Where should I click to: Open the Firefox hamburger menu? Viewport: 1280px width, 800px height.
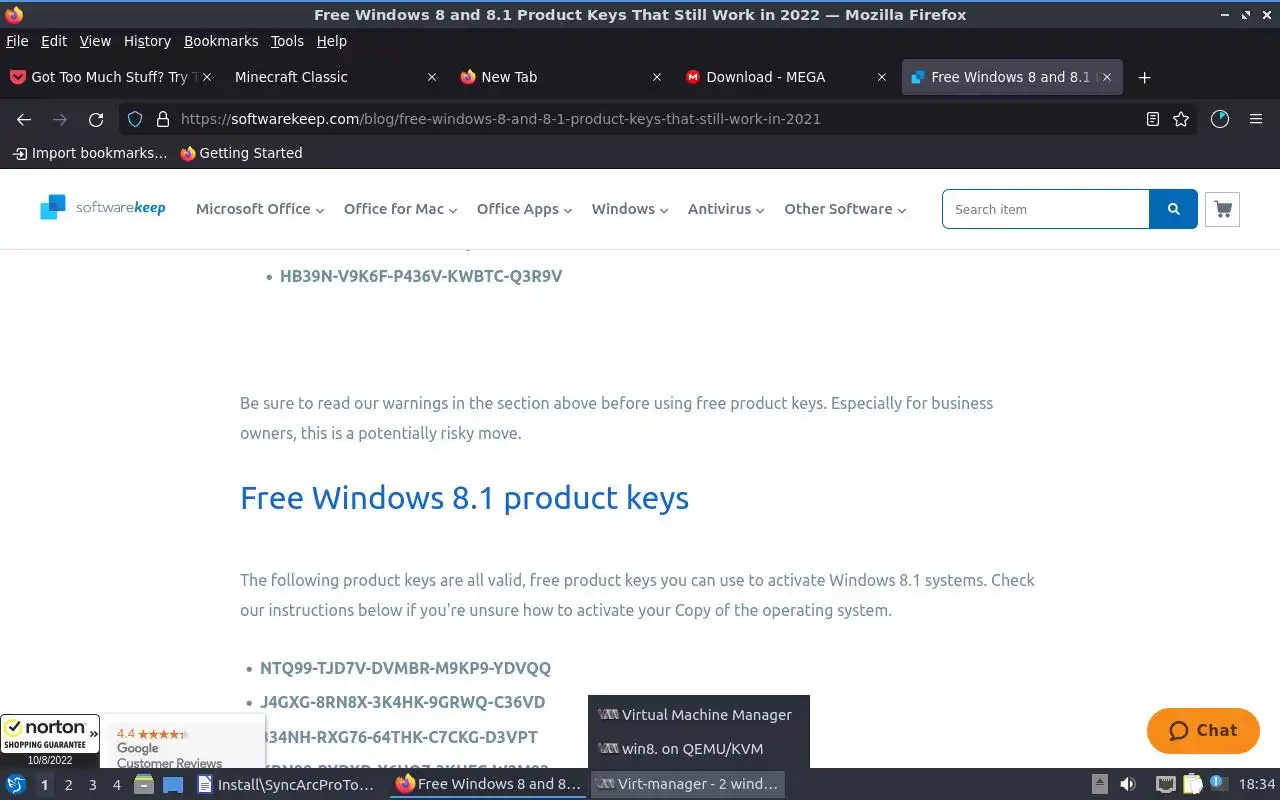(1256, 119)
